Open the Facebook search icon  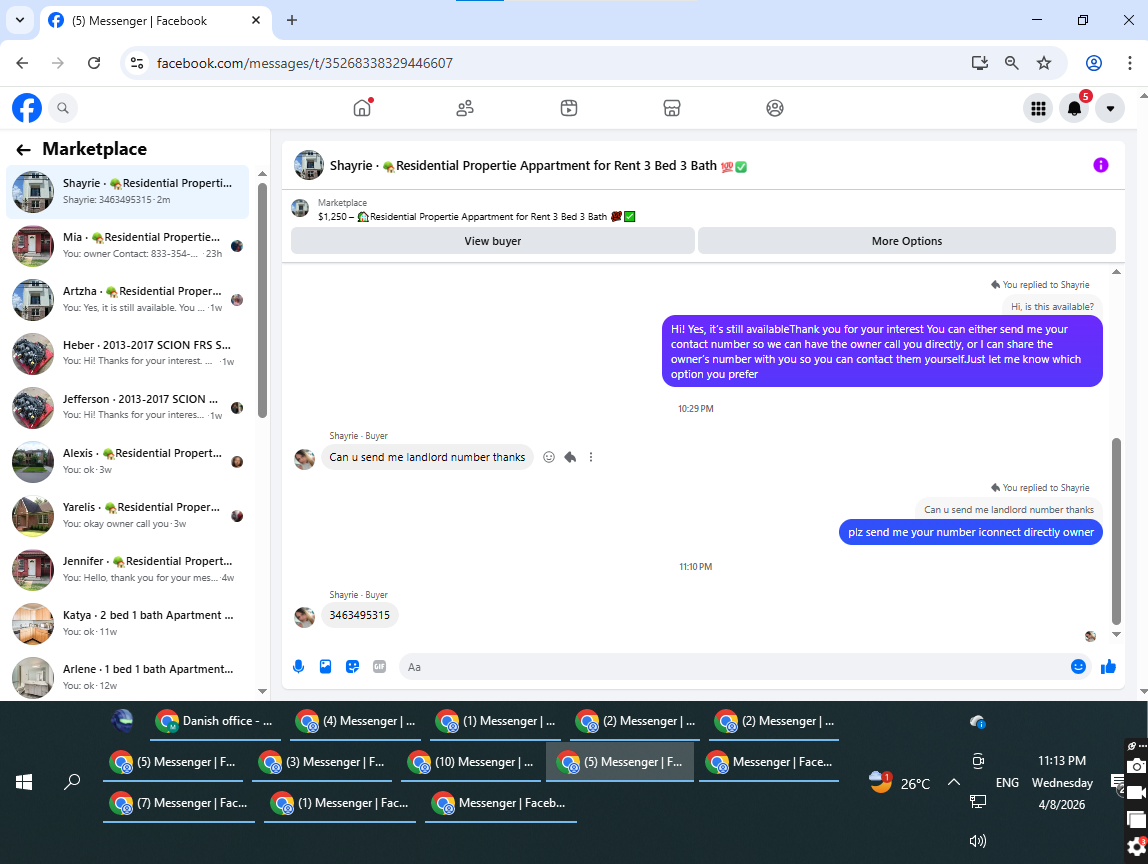[x=63, y=108]
